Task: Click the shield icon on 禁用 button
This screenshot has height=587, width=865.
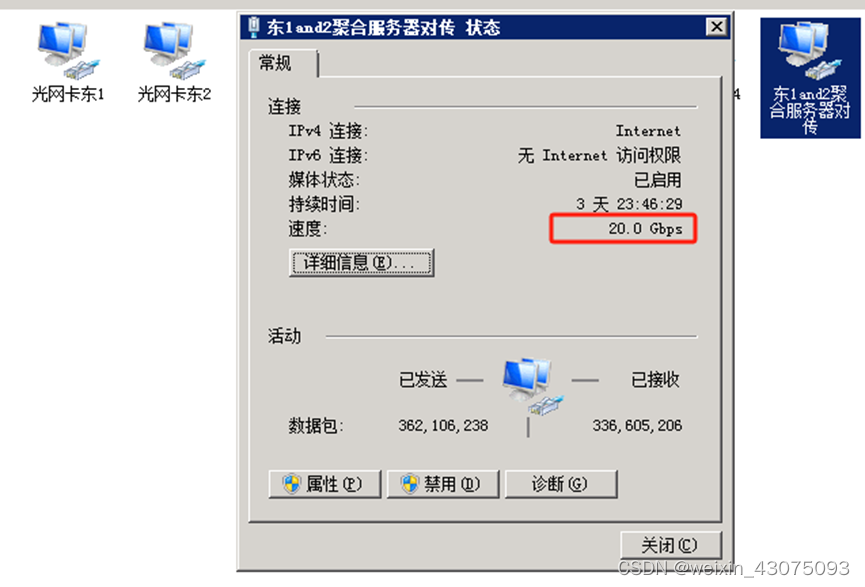Action: [410, 484]
